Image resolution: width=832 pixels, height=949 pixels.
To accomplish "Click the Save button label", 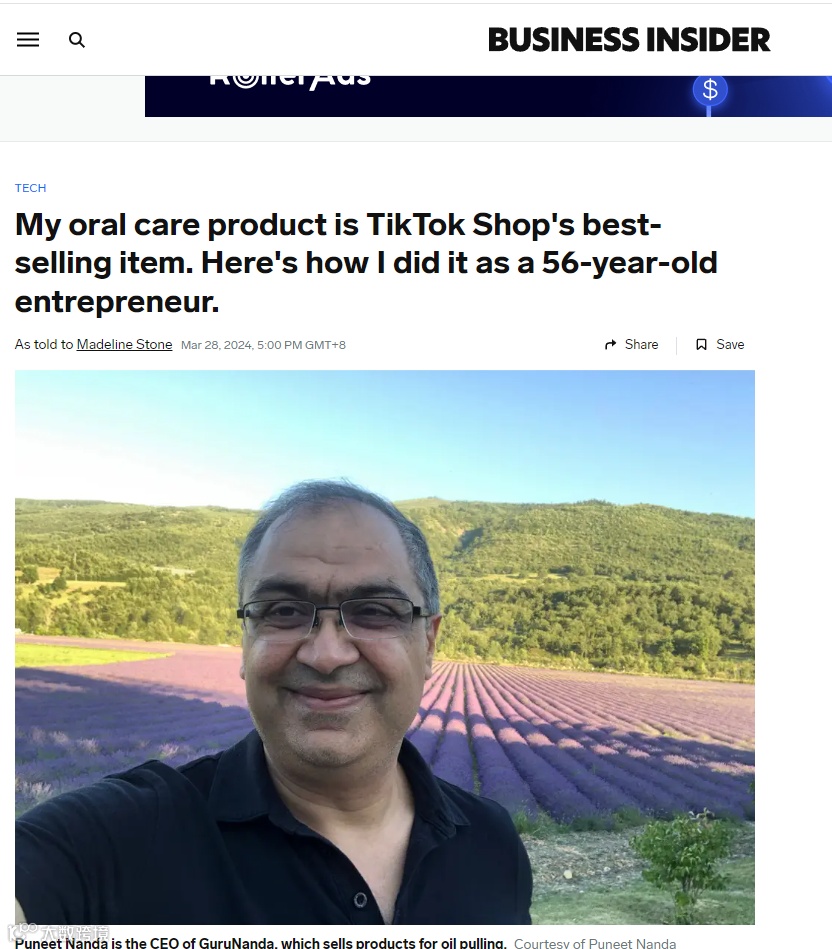I will pos(730,344).
